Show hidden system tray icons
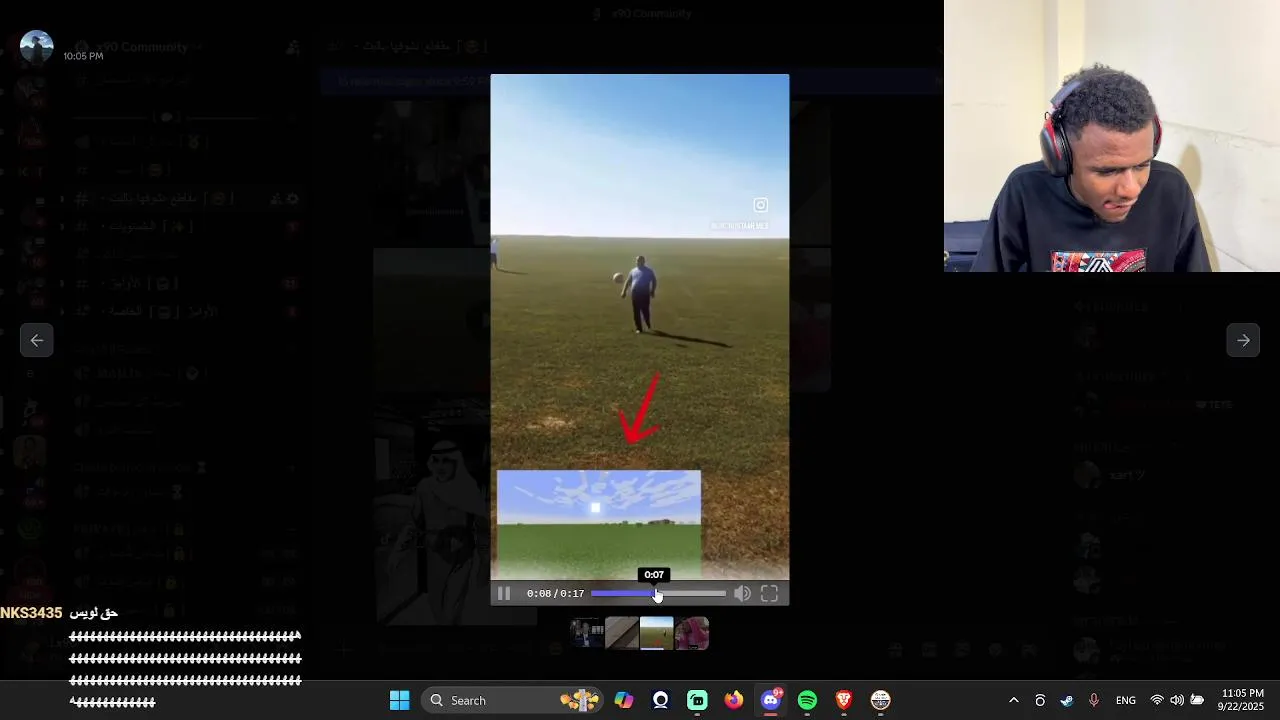The width and height of the screenshot is (1280, 720). (x=1013, y=700)
